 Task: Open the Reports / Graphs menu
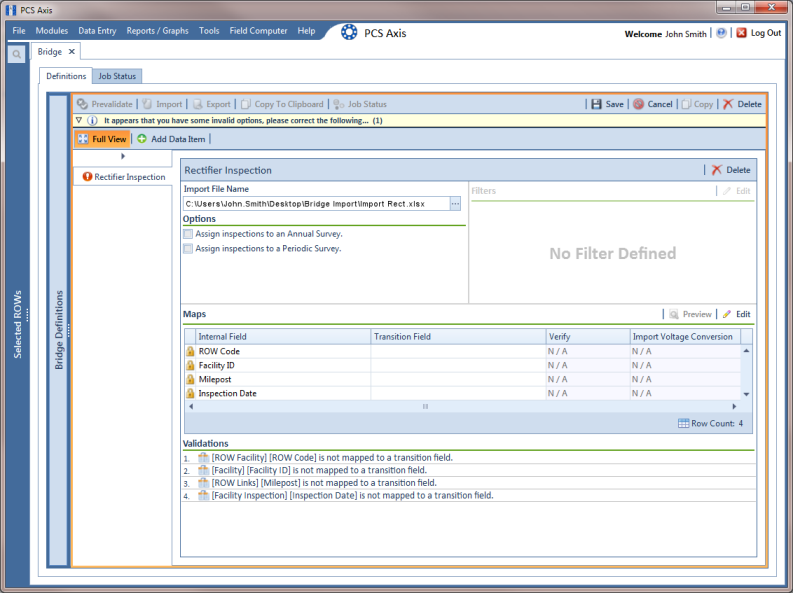point(157,31)
